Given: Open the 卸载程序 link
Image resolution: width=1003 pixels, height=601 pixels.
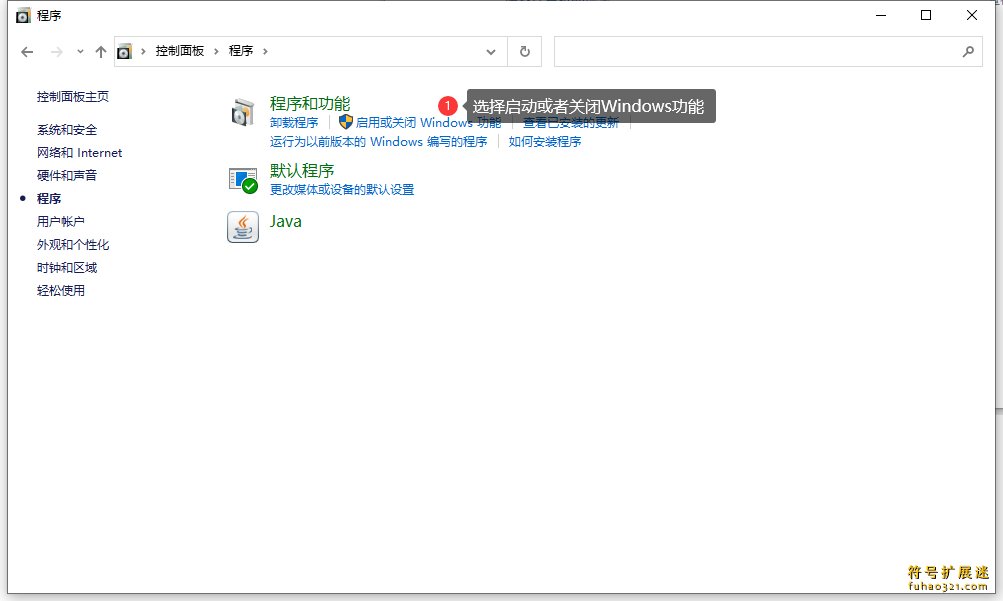Looking at the screenshot, I should [294, 123].
